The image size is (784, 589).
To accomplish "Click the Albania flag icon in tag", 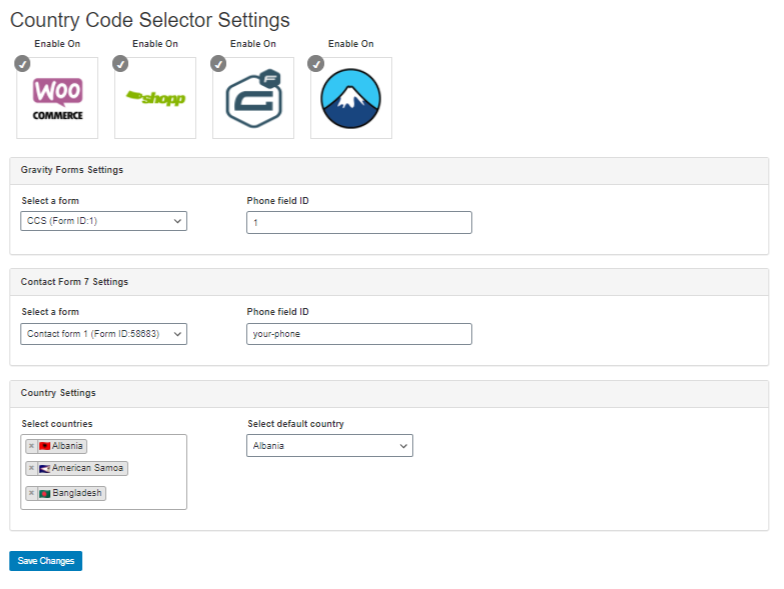I will point(44,446).
